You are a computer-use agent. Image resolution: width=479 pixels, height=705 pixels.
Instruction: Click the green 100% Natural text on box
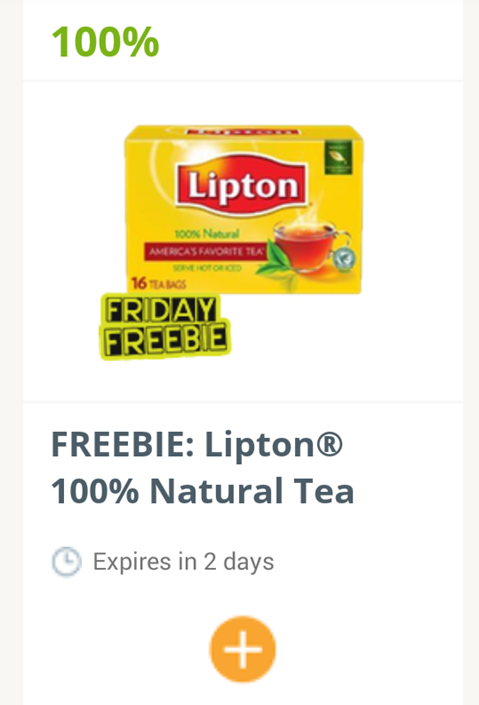coord(207,234)
